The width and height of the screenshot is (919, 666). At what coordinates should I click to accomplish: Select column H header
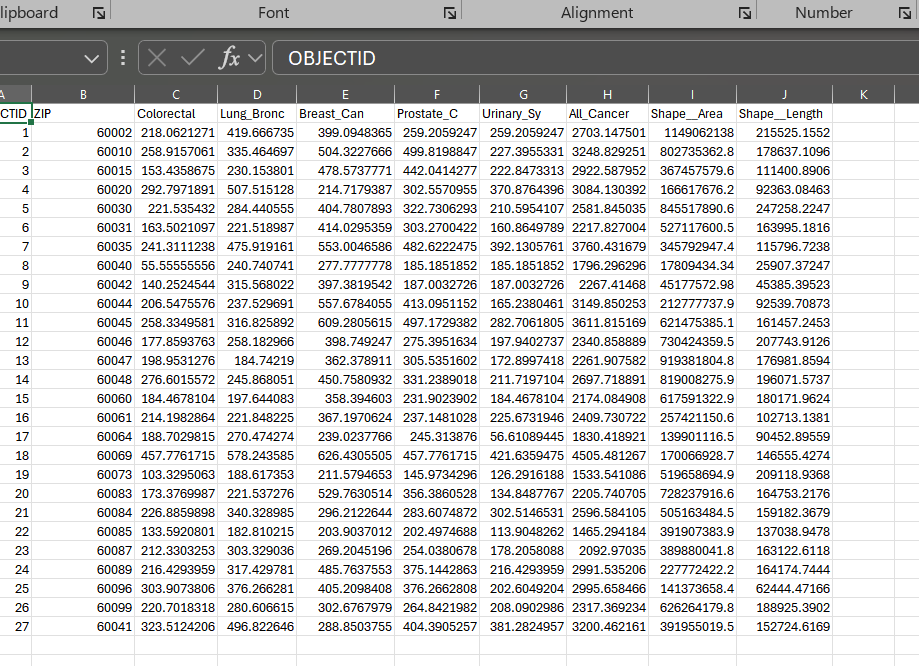(x=607, y=94)
